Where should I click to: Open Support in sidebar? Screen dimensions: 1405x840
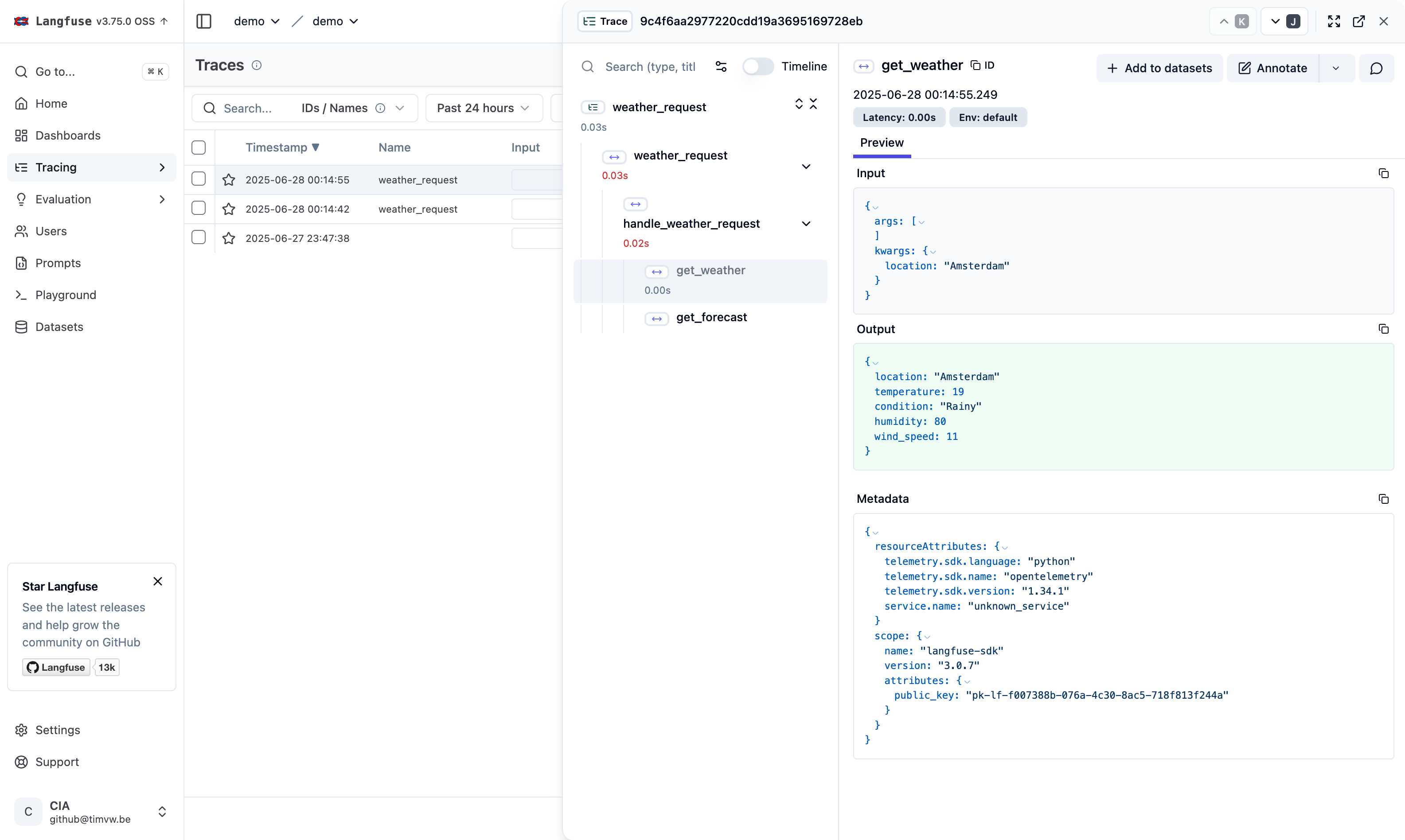point(92,762)
